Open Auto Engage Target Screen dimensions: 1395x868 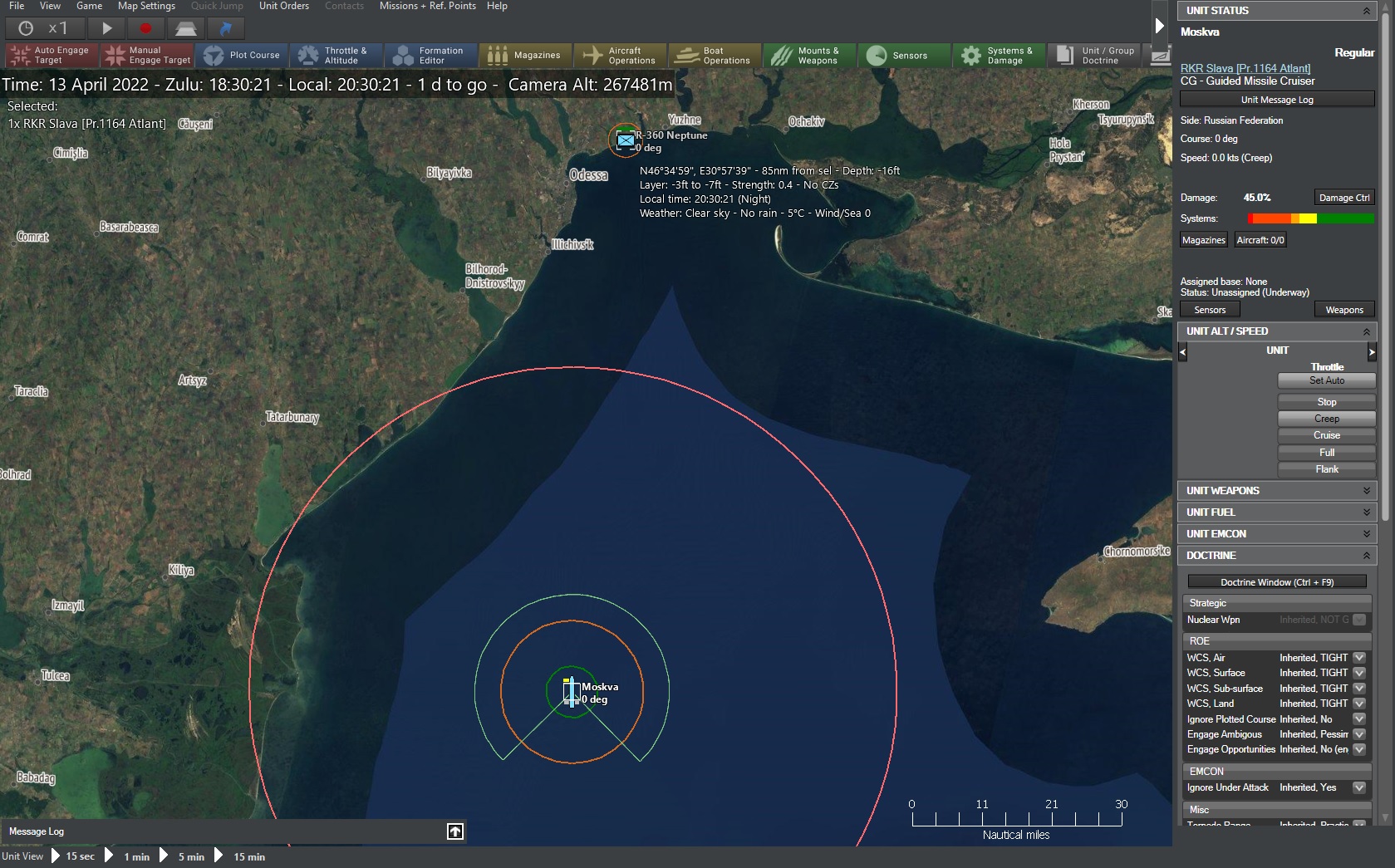52,56
